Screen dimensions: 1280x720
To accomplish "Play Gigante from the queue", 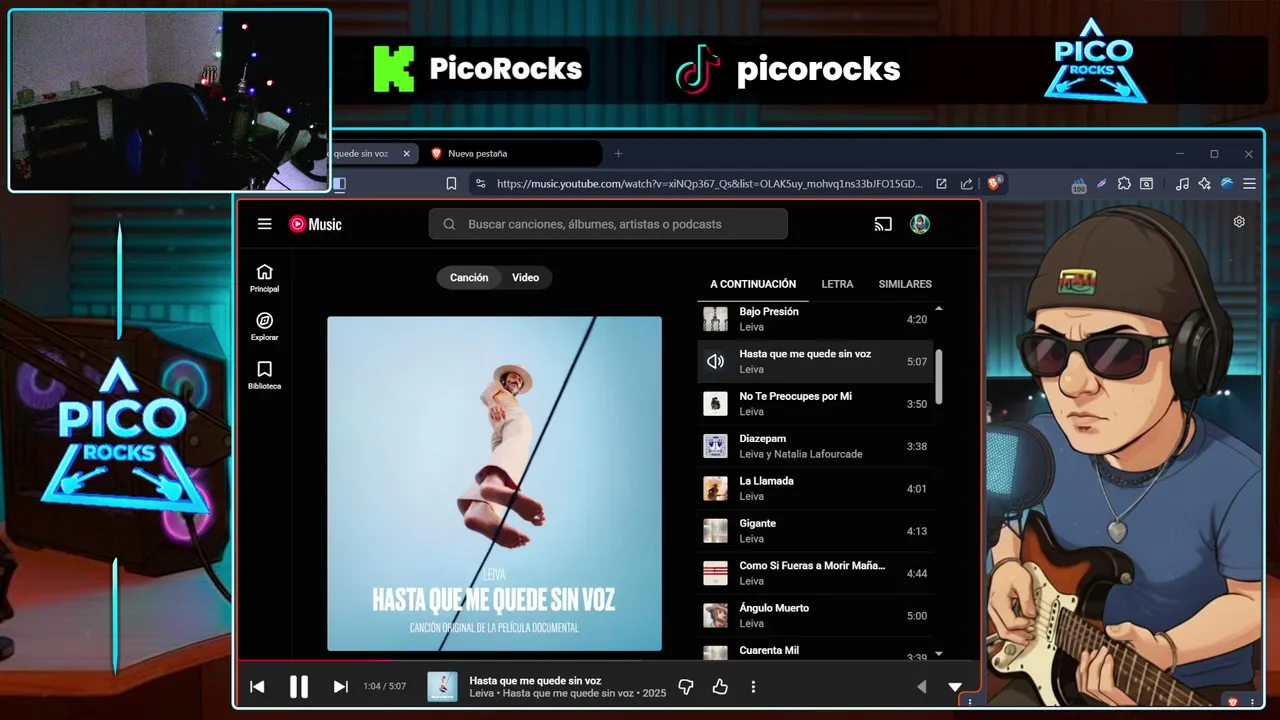I will coord(815,531).
